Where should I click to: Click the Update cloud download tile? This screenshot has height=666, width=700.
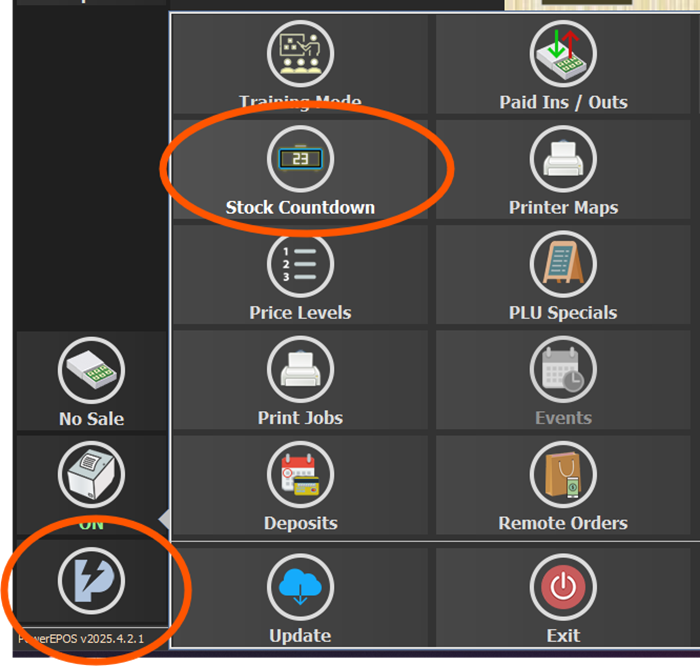[x=300, y=597]
